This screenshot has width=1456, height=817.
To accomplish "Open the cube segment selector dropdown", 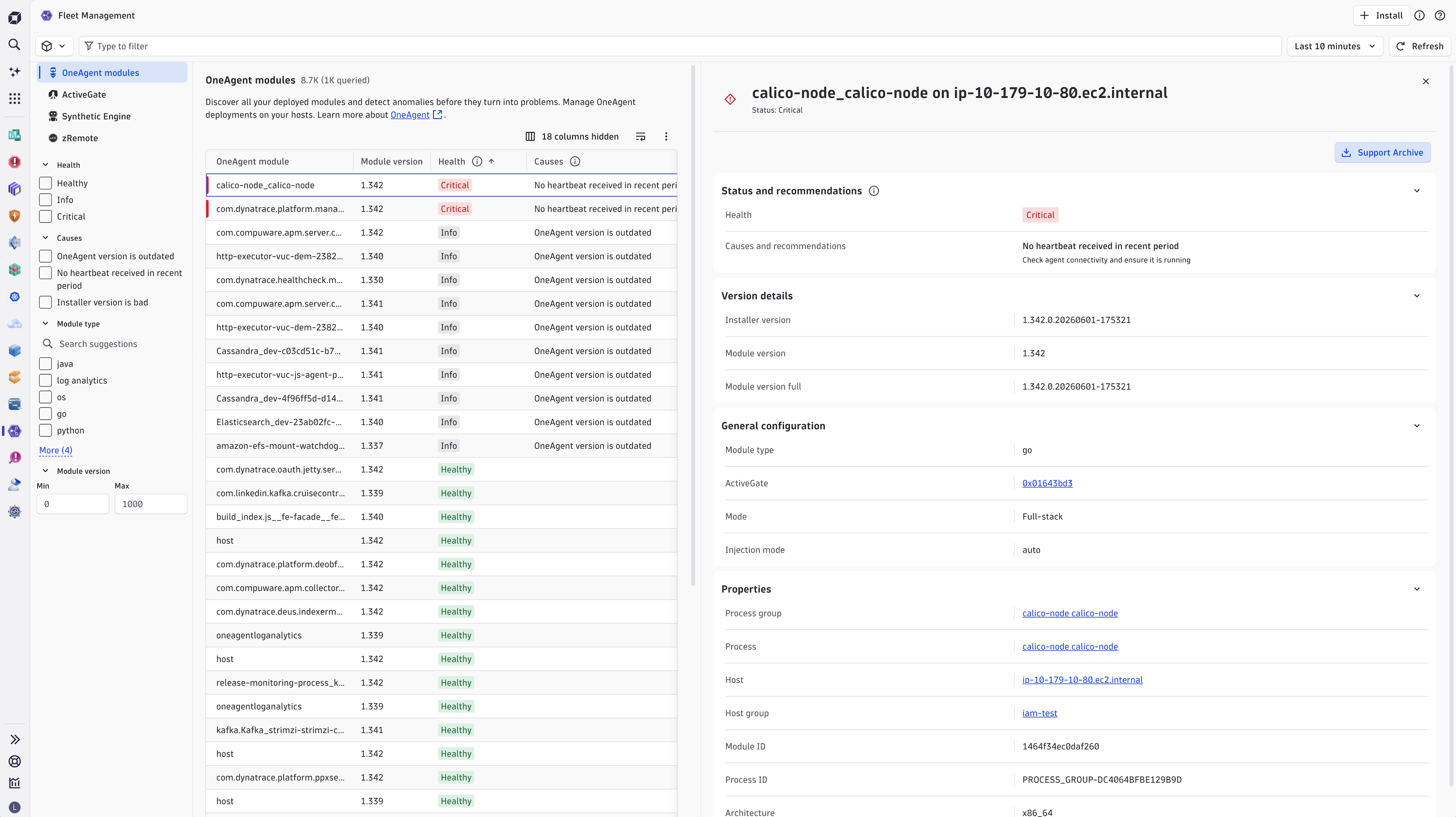I will 54,46.
